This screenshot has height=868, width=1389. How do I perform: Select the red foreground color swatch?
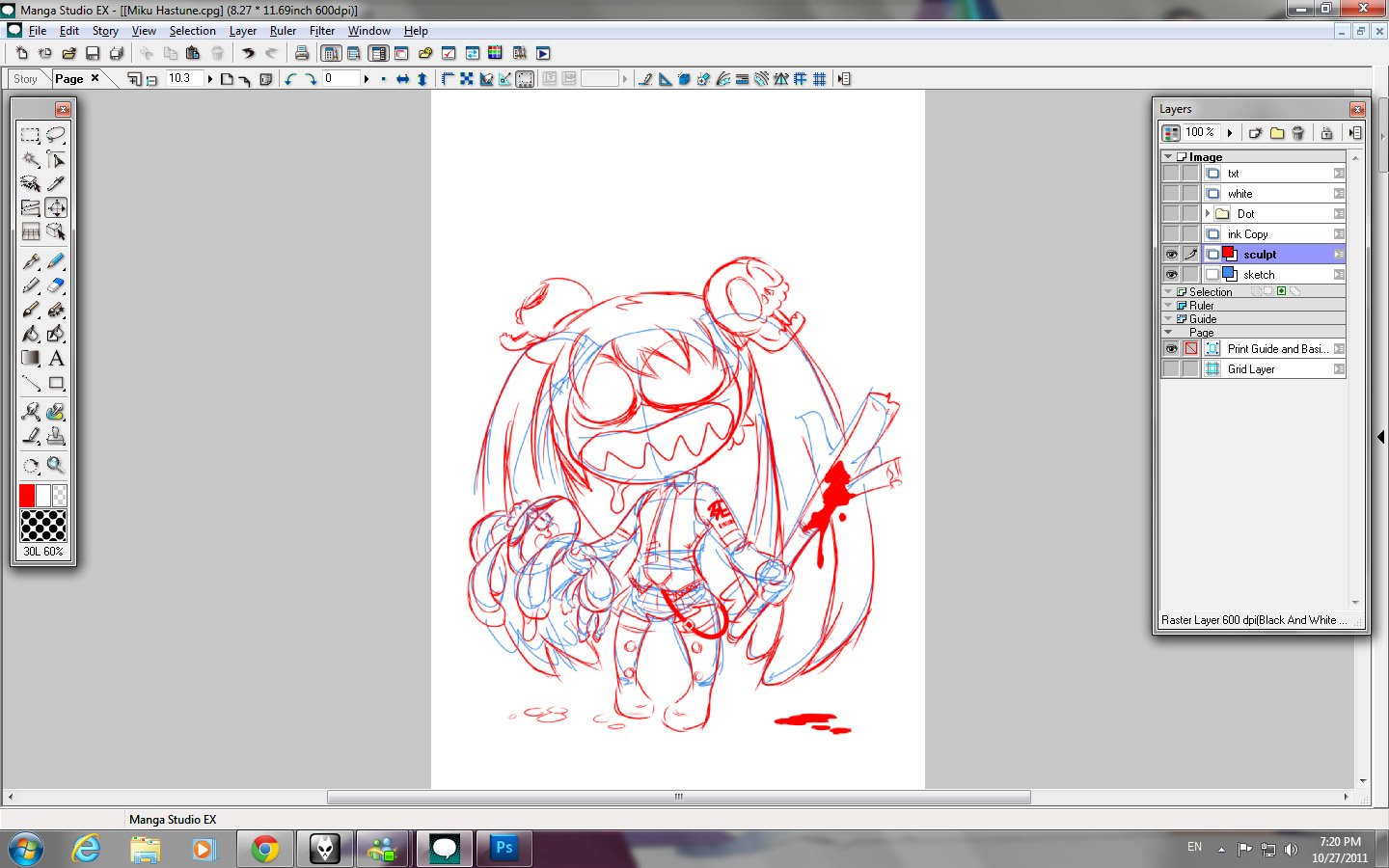coord(27,496)
